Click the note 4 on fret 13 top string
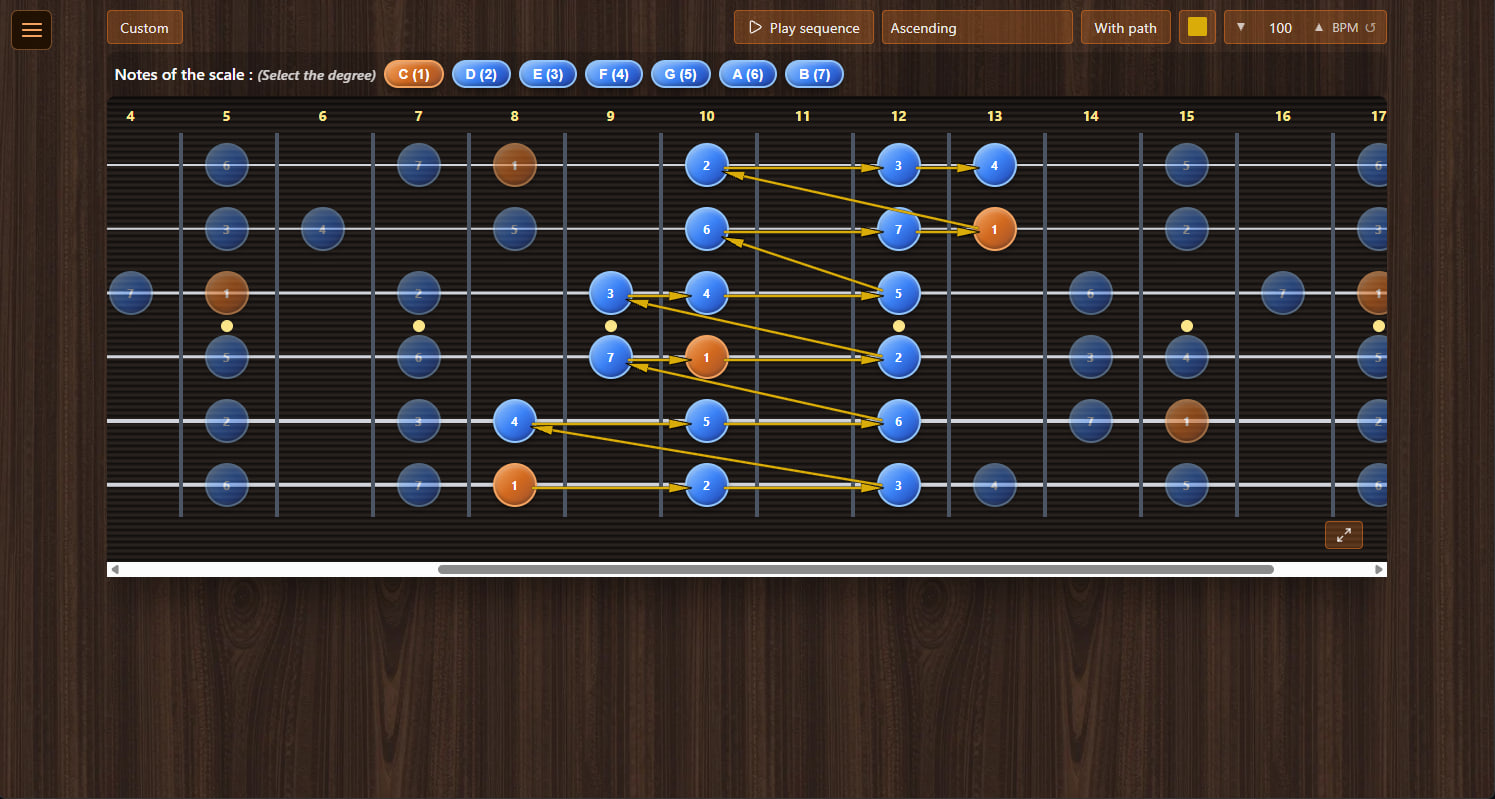This screenshot has width=1495, height=799. click(994, 165)
